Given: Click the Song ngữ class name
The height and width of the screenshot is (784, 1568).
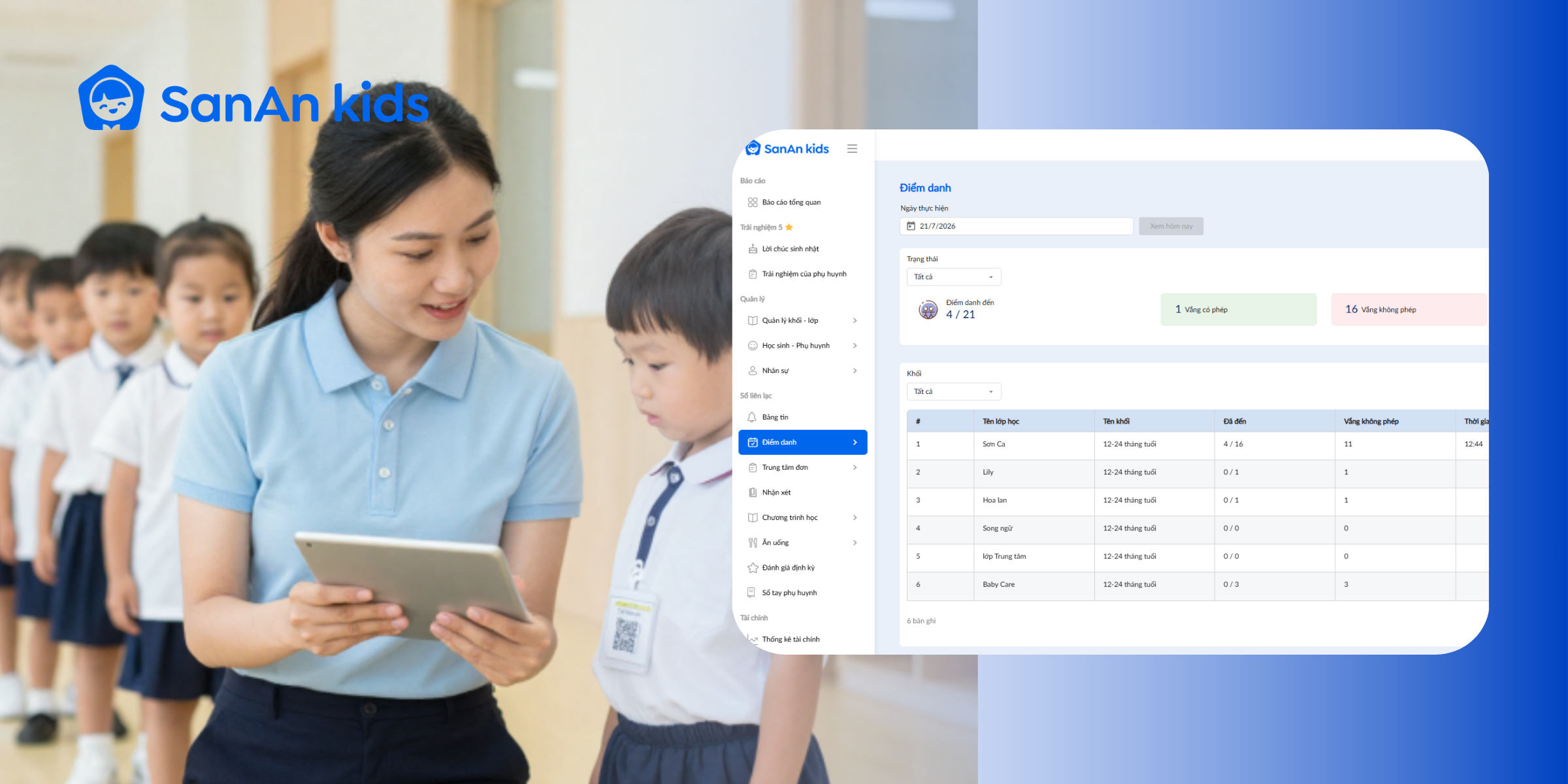Looking at the screenshot, I should coord(998,529).
